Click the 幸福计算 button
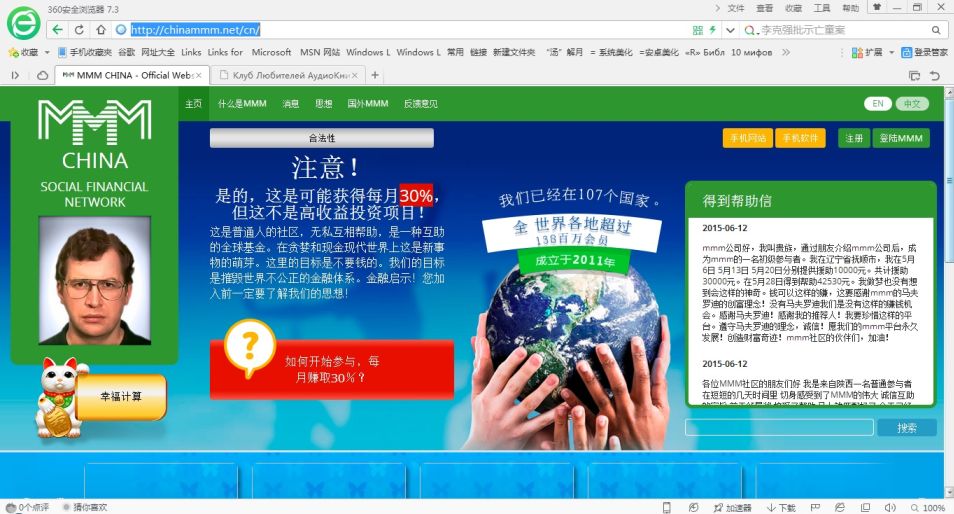Image resolution: width=954 pixels, height=514 pixels. coord(121,397)
